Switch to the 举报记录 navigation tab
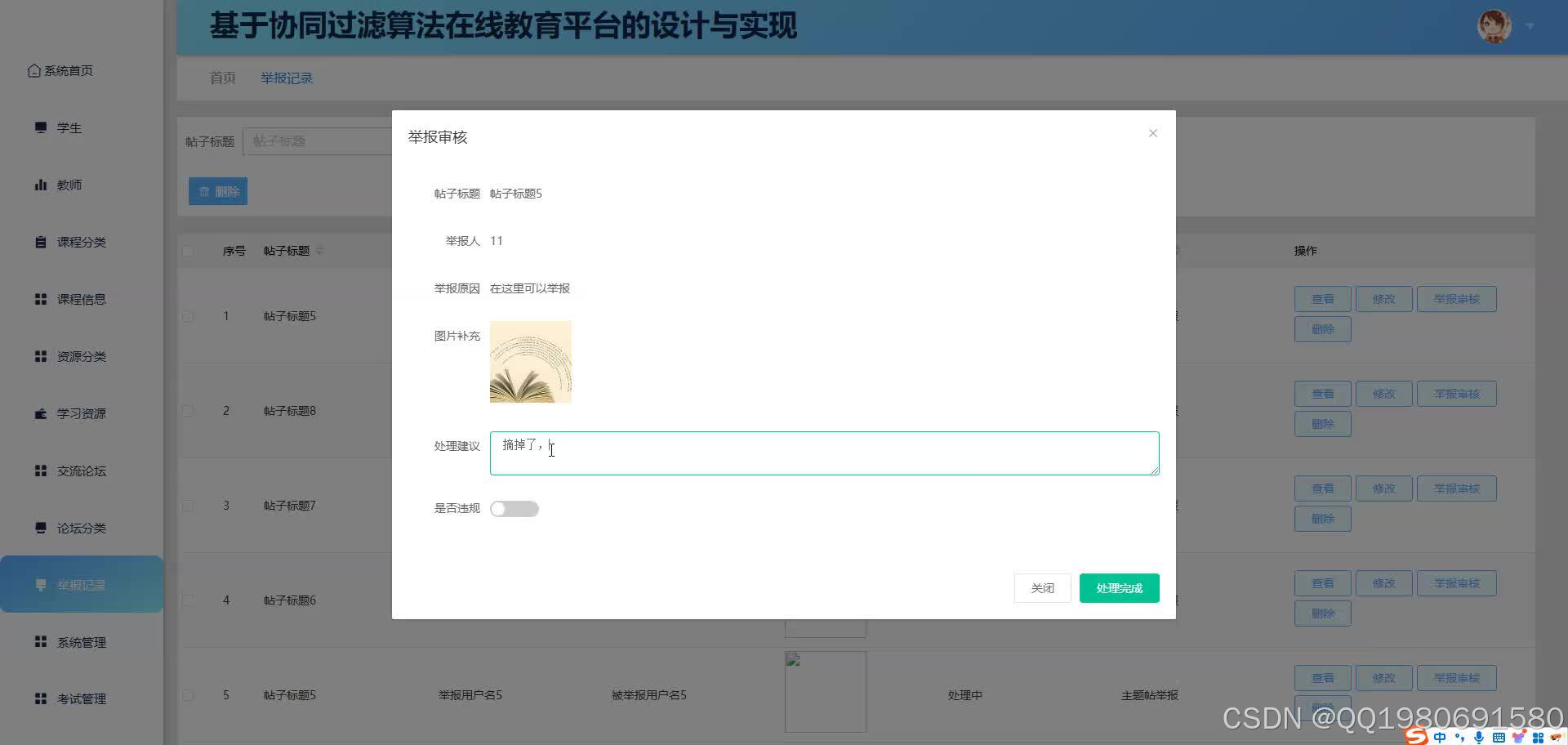This screenshot has width=1568, height=745. point(286,78)
